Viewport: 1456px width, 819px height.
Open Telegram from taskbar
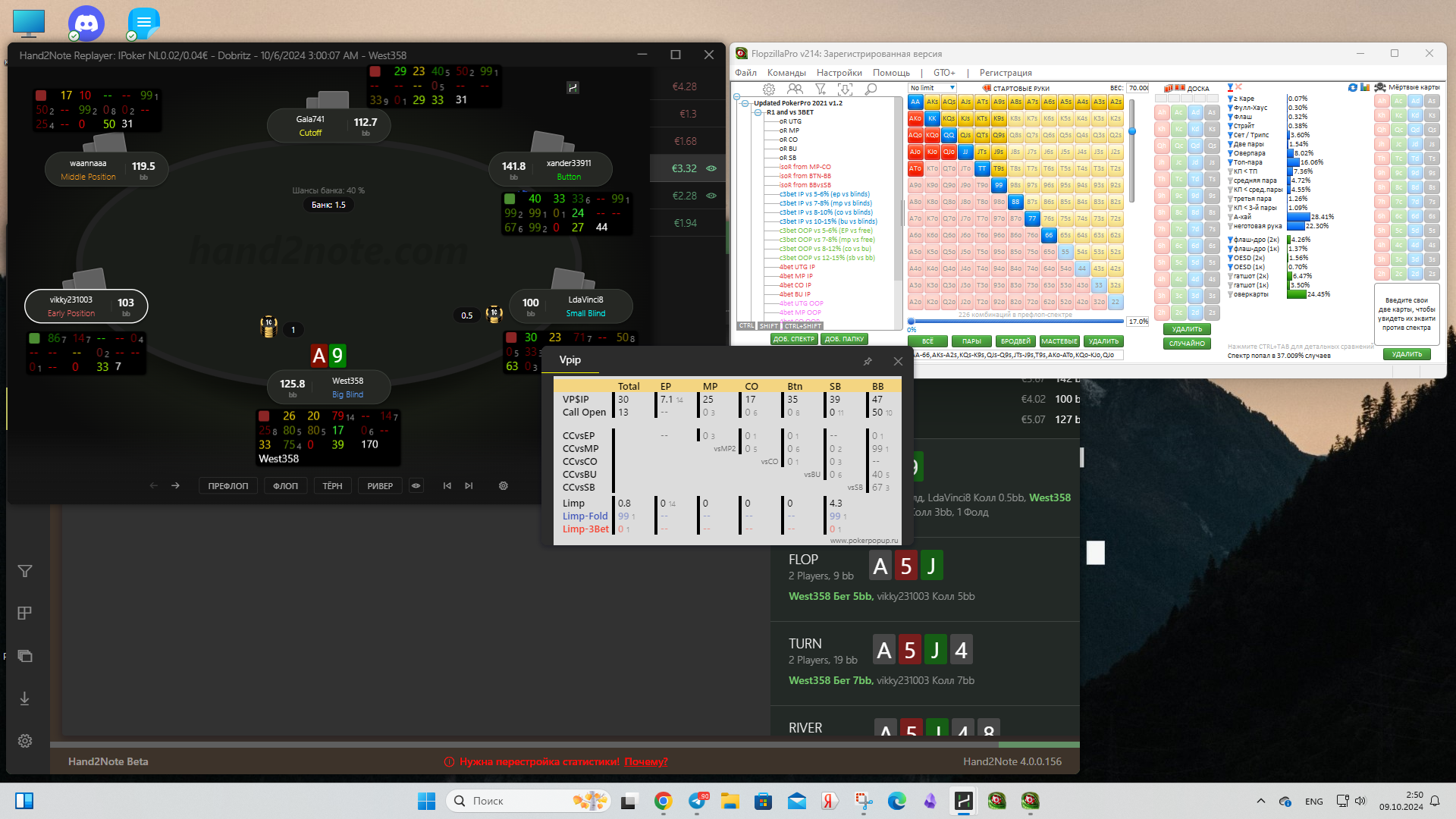coord(697,801)
